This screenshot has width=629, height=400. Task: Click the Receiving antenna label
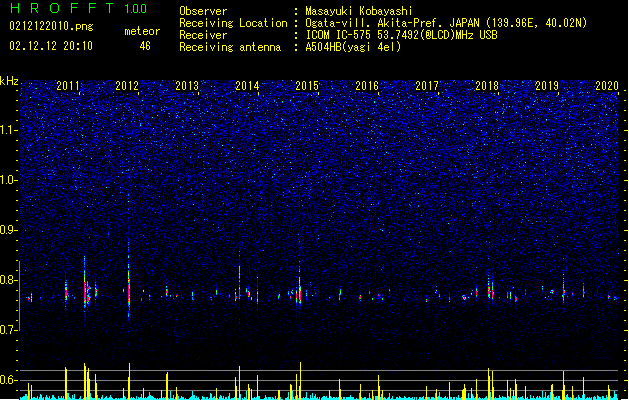tap(230, 47)
